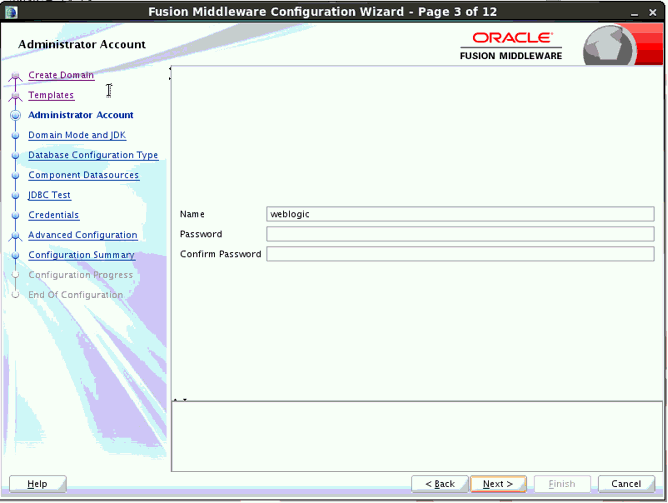Click into the Confirm Password field

tap(460, 254)
